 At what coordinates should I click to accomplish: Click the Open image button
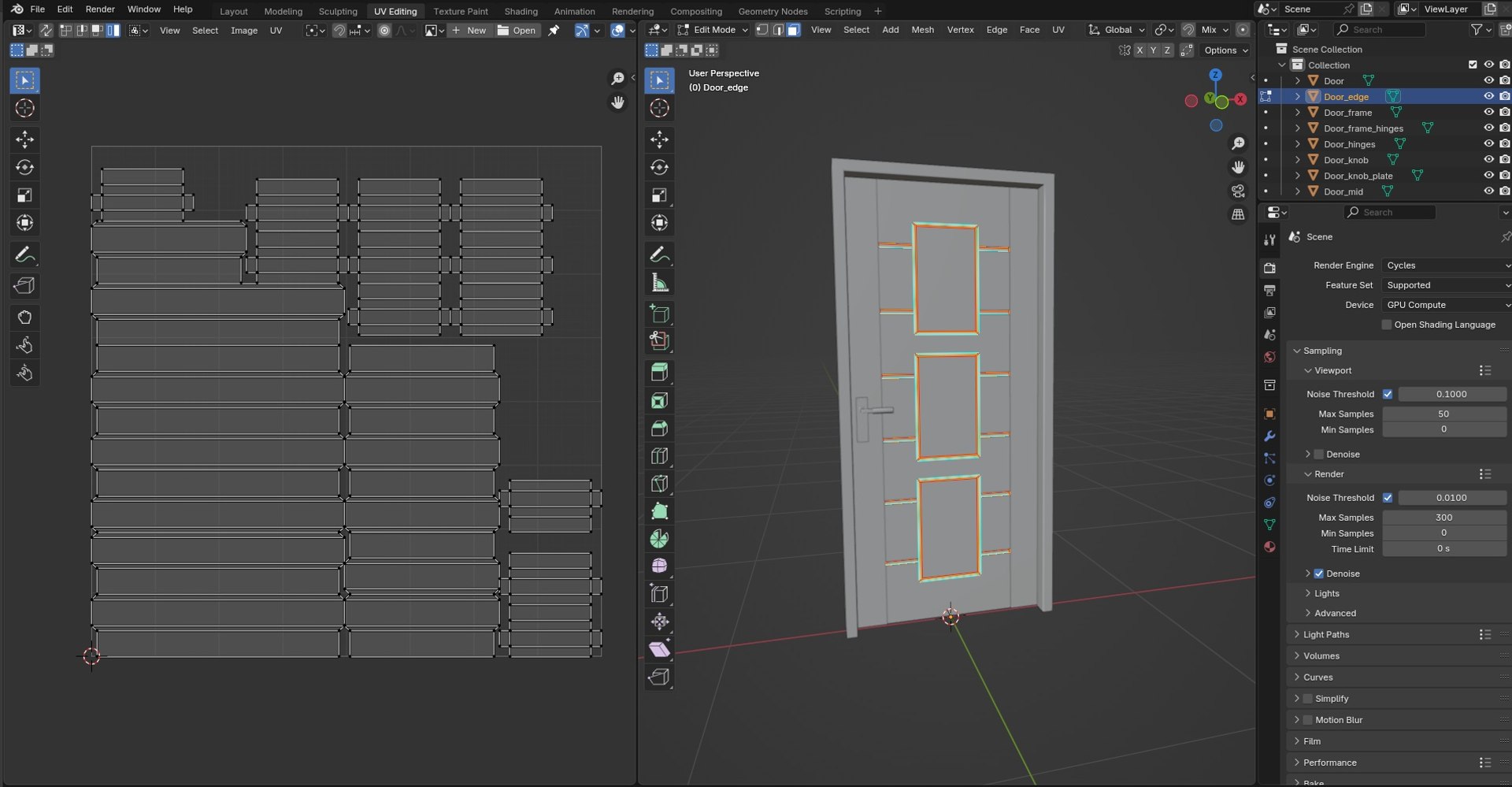click(517, 31)
